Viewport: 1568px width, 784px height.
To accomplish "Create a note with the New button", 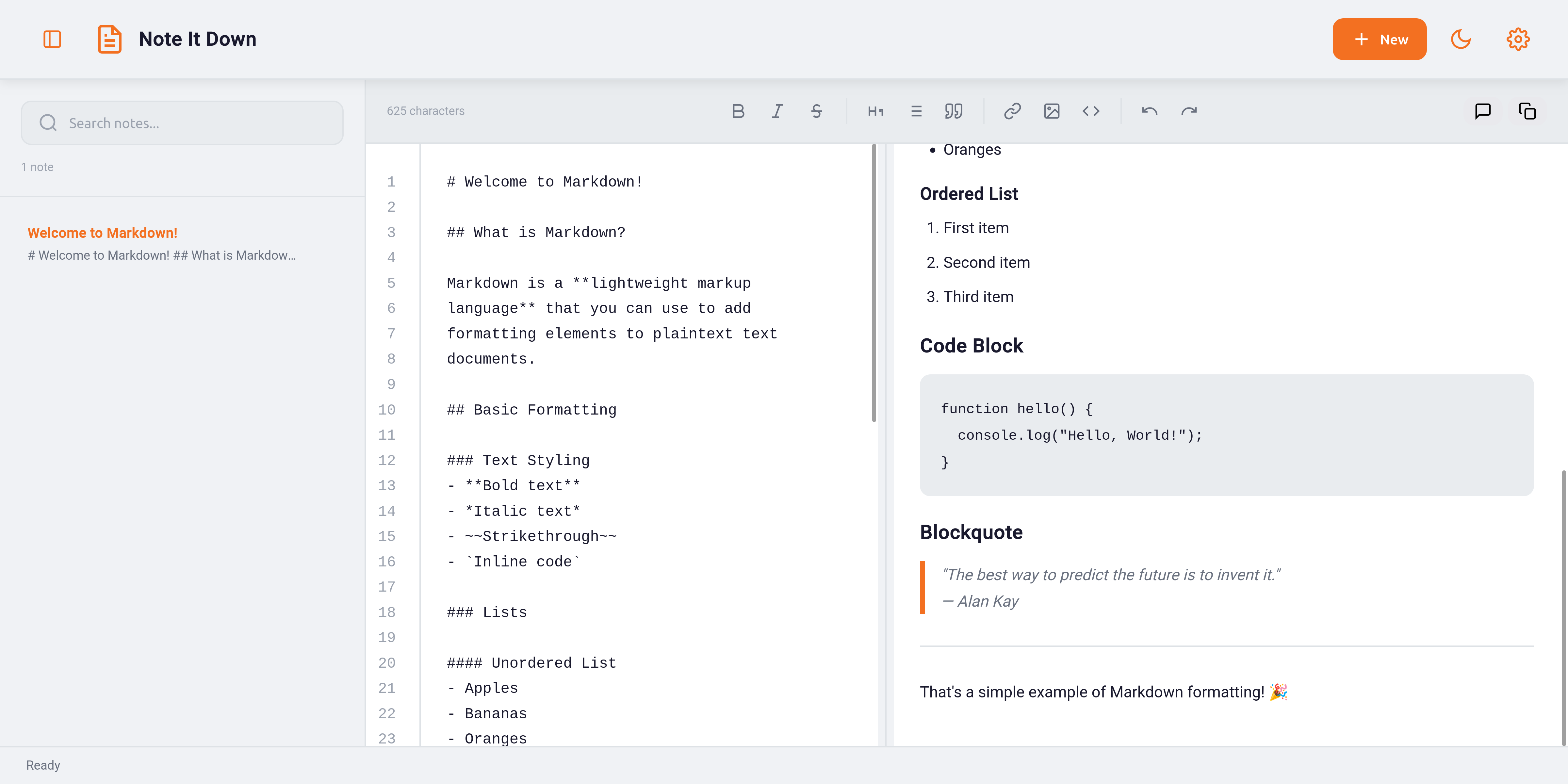I will 1379,39.
